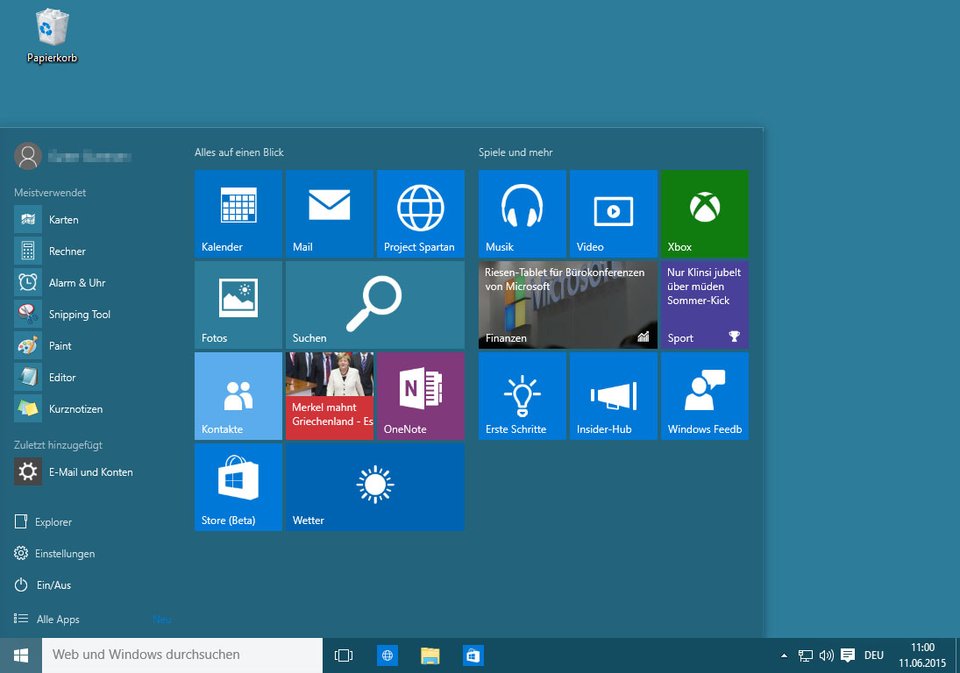Screen dimensions: 960x673
Task: Open the Fotos tile
Action: point(238,305)
